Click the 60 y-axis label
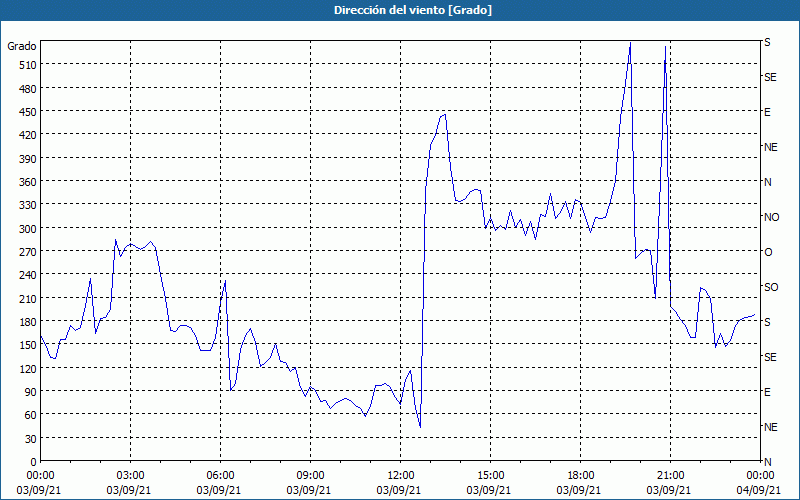The width and height of the screenshot is (800, 500). (31, 415)
